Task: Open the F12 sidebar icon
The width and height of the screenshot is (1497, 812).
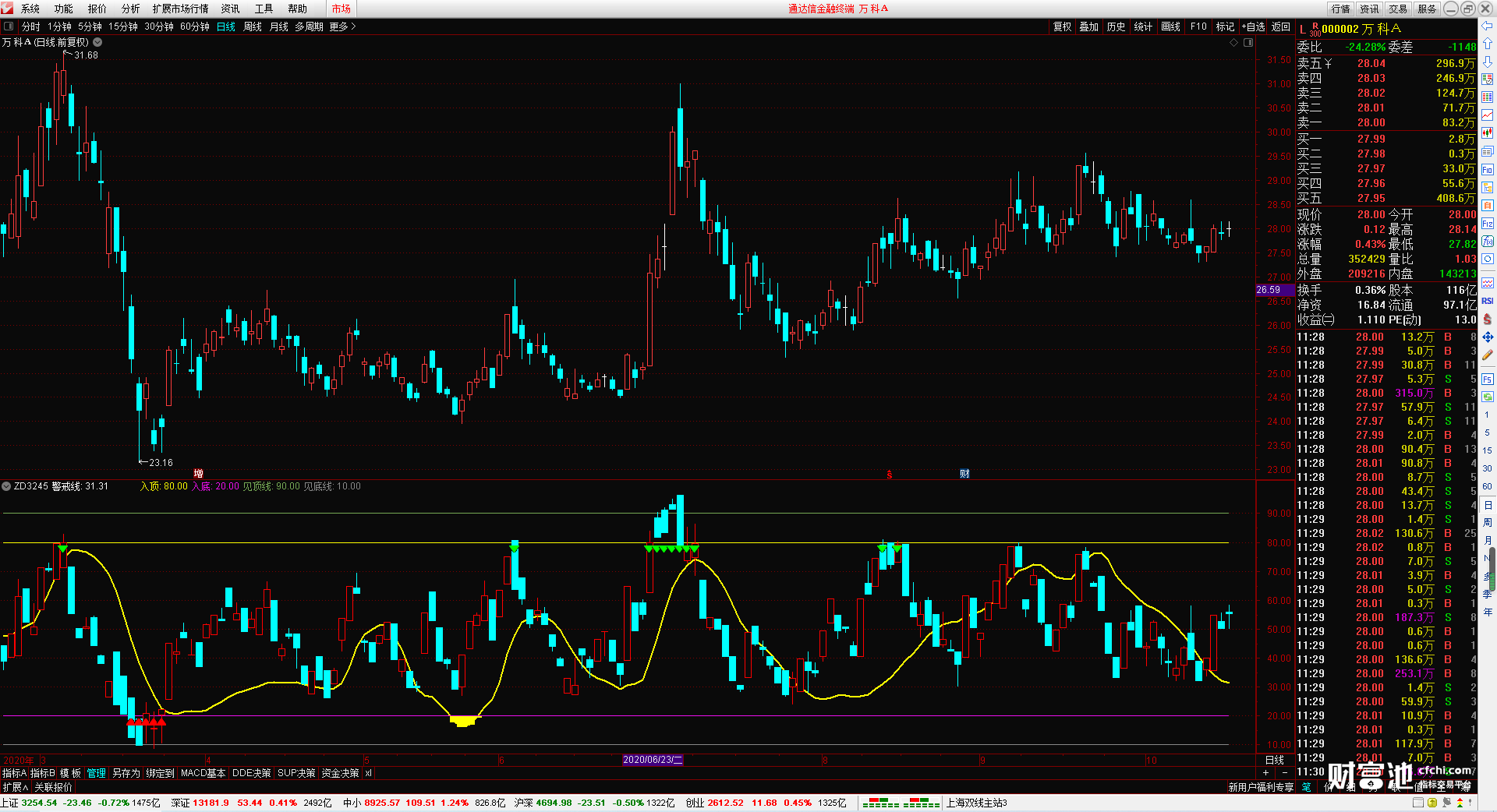Action: click(x=1488, y=224)
